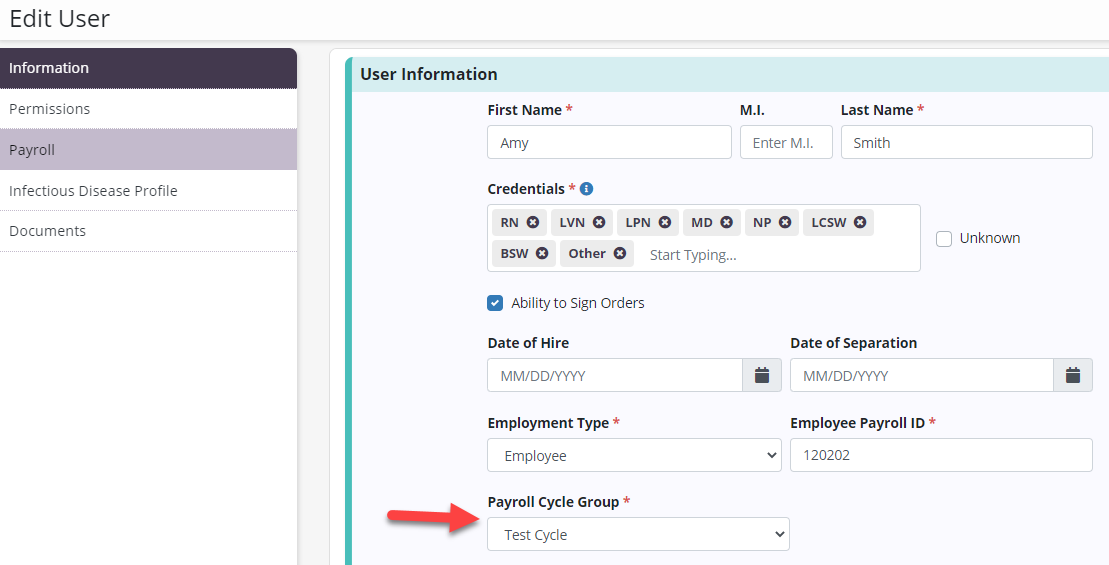This screenshot has height=565, width=1109.
Task: Remove the NP credential tag
Action: pos(785,222)
